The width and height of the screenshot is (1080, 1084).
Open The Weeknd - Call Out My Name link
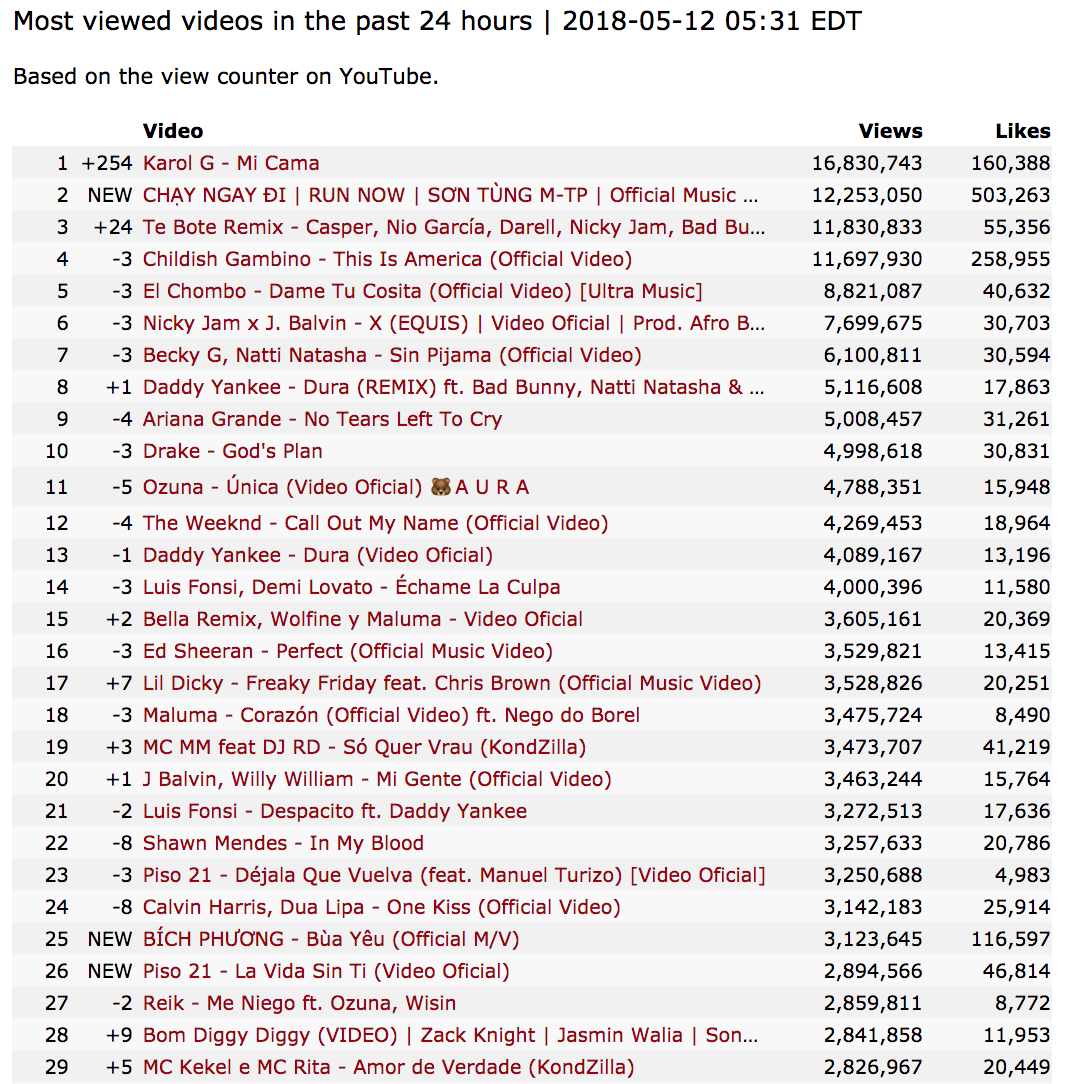375,523
